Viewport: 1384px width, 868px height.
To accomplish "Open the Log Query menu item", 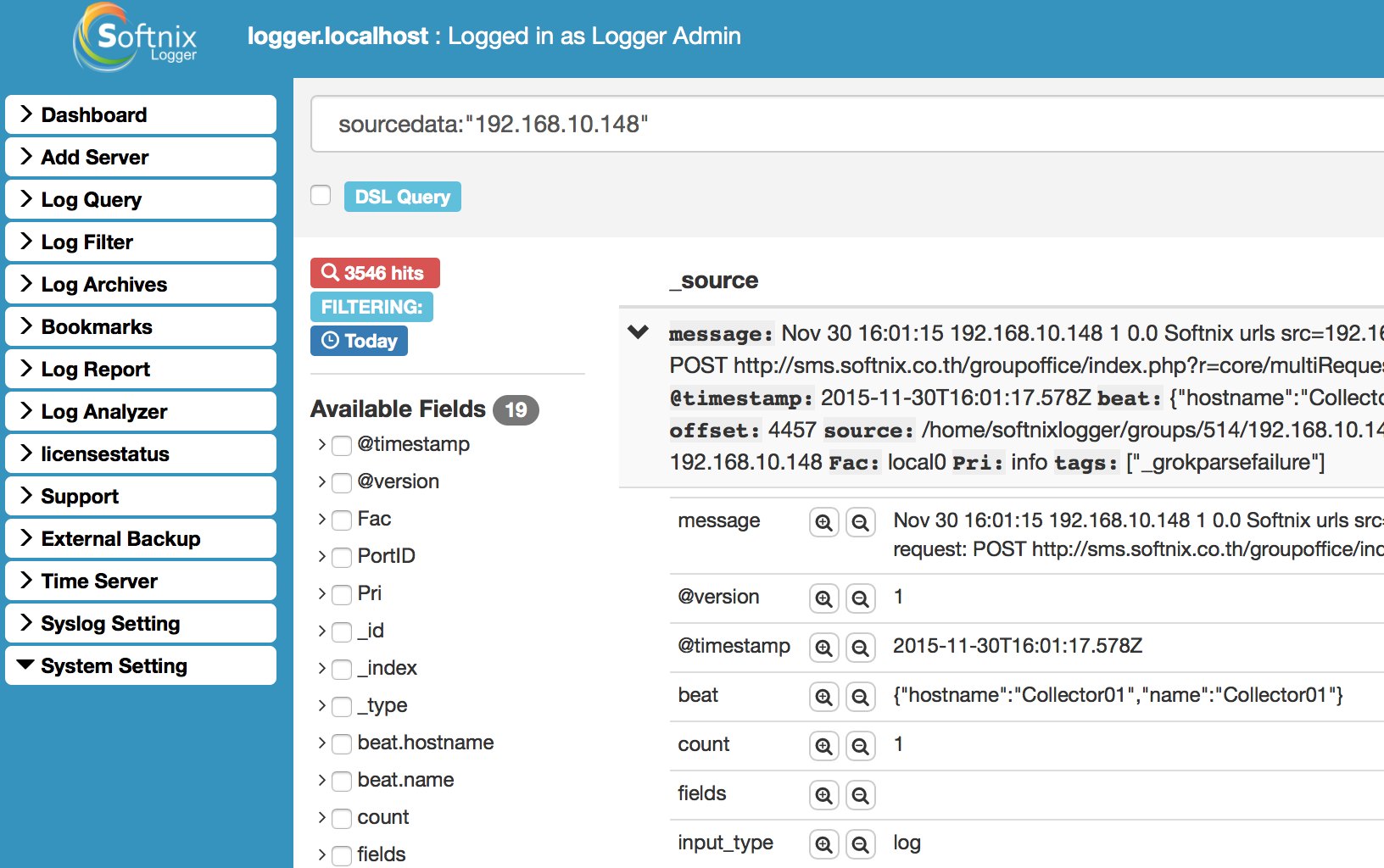I will [x=141, y=199].
